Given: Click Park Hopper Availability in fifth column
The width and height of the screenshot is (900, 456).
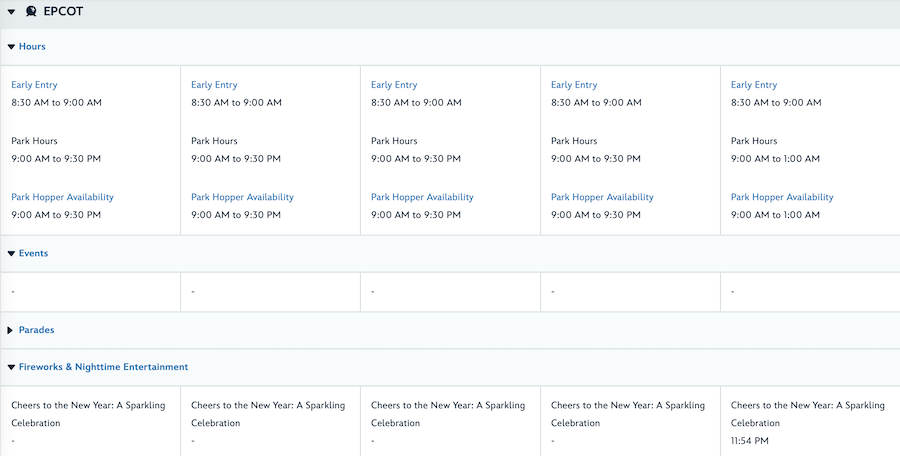Looking at the screenshot, I should 782,197.
